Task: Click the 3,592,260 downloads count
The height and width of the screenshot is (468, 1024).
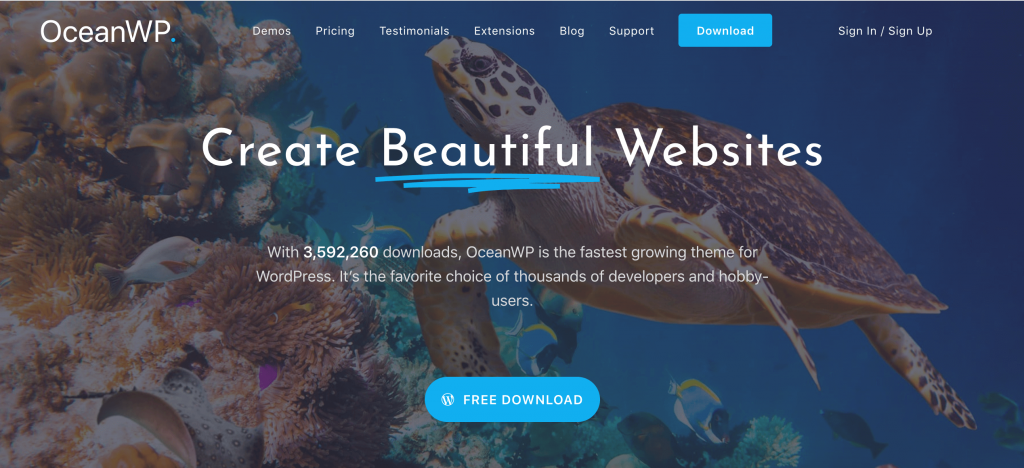Action: pyautogui.click(x=341, y=251)
